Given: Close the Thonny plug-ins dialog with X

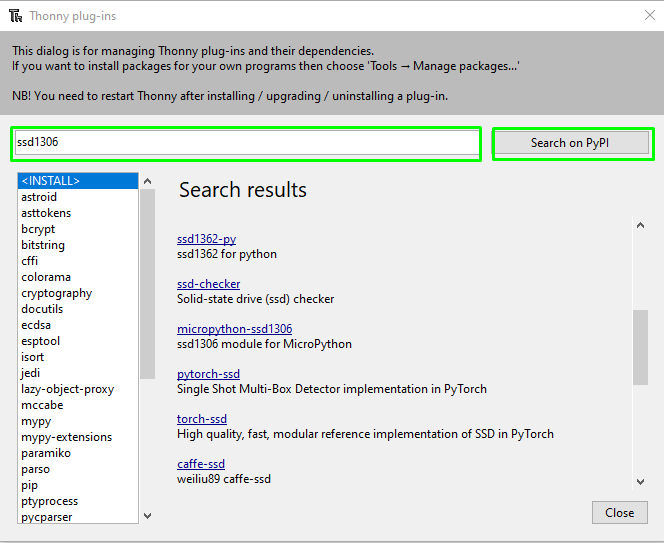Looking at the screenshot, I should coord(650,15).
